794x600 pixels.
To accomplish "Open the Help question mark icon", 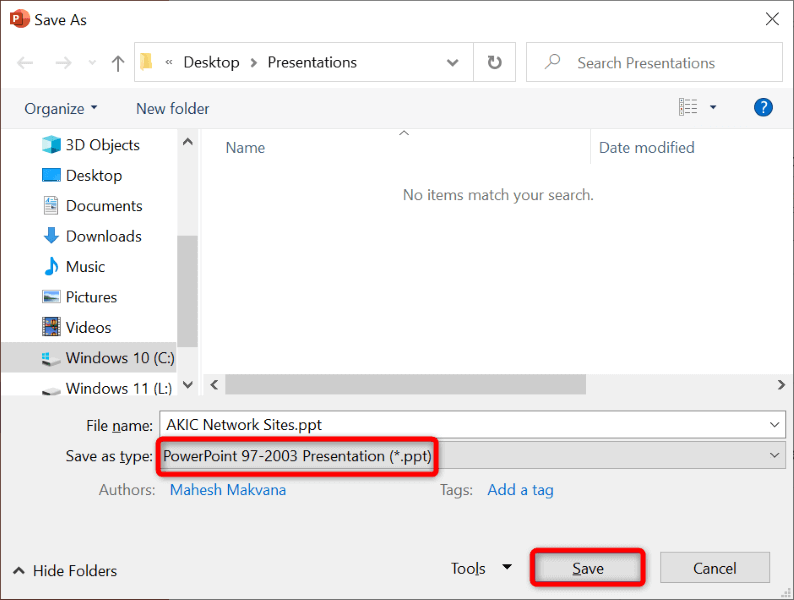I will tap(763, 107).
